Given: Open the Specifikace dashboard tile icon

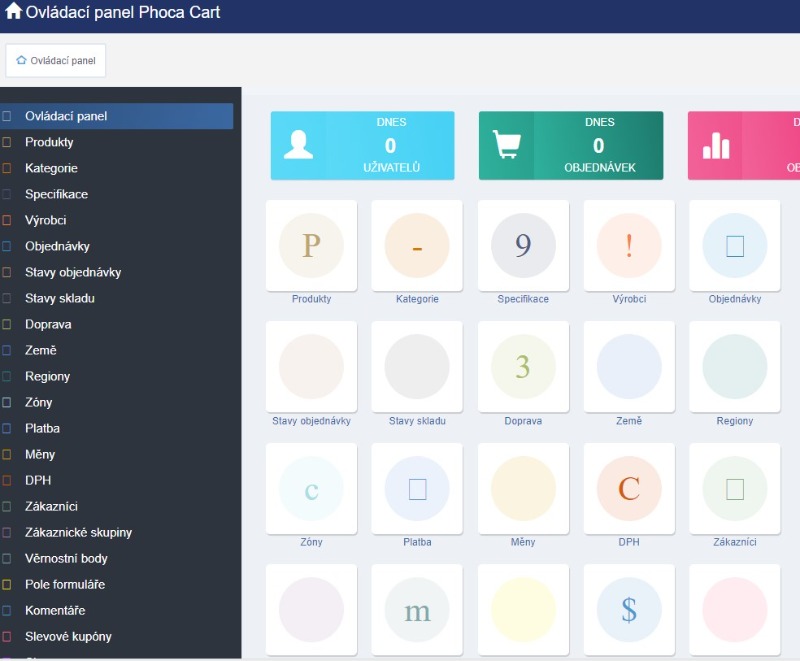Looking at the screenshot, I should [523, 245].
